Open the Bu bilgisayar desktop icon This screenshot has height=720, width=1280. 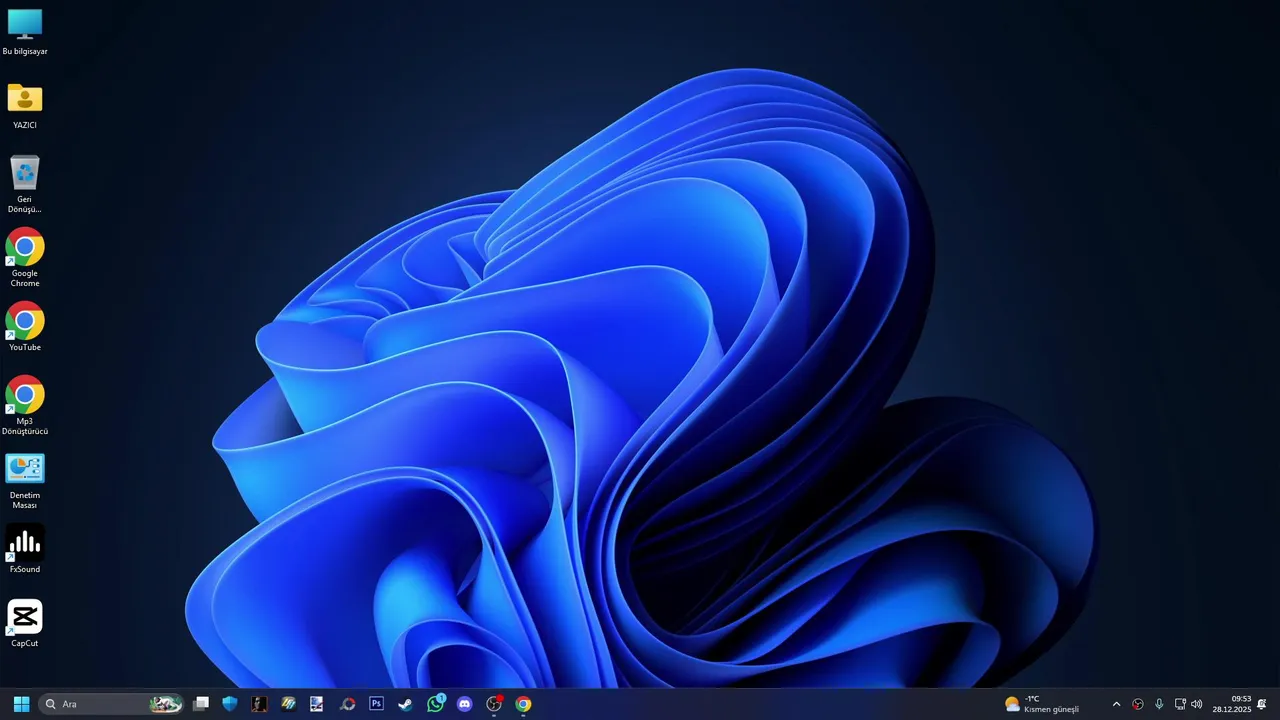click(x=25, y=32)
